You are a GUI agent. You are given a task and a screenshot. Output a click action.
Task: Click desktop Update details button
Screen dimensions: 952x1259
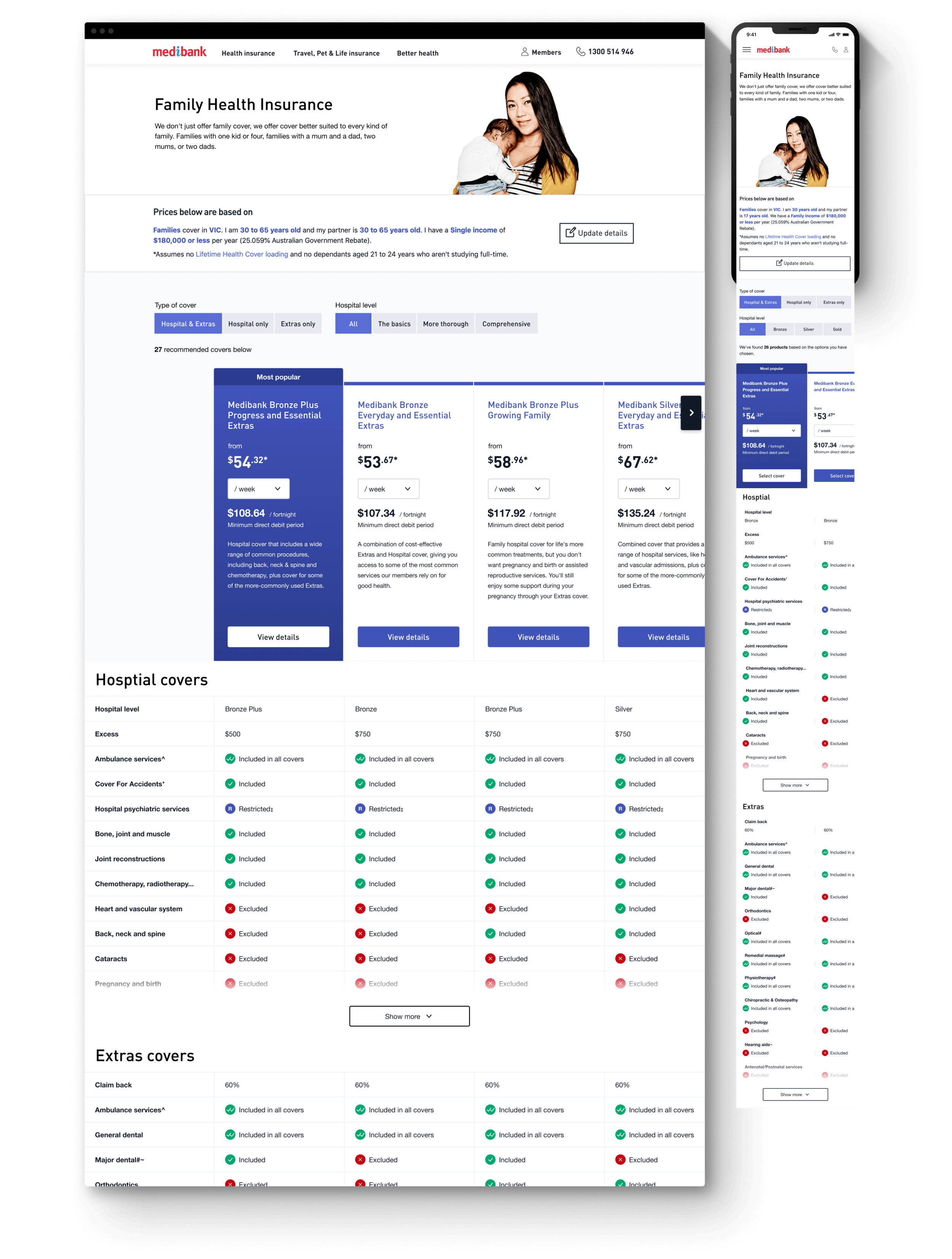pyautogui.click(x=596, y=233)
